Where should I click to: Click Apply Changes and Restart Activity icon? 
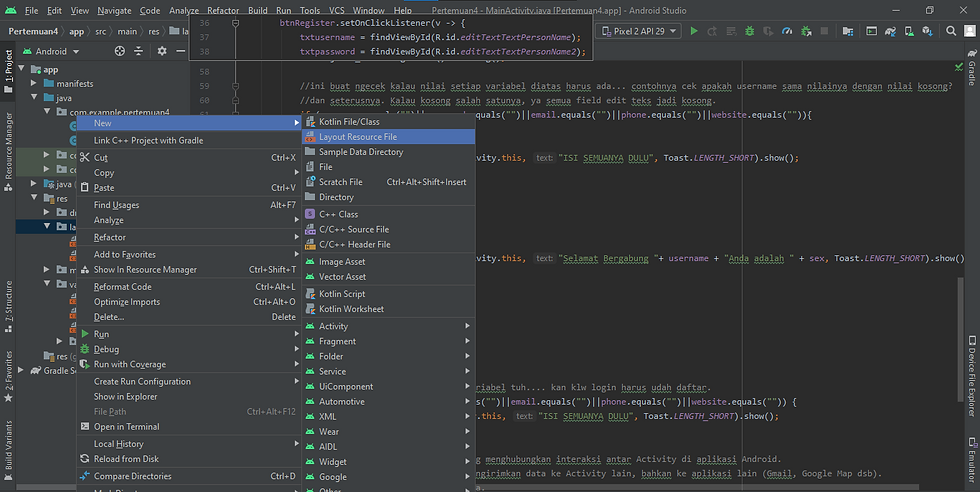coord(712,31)
